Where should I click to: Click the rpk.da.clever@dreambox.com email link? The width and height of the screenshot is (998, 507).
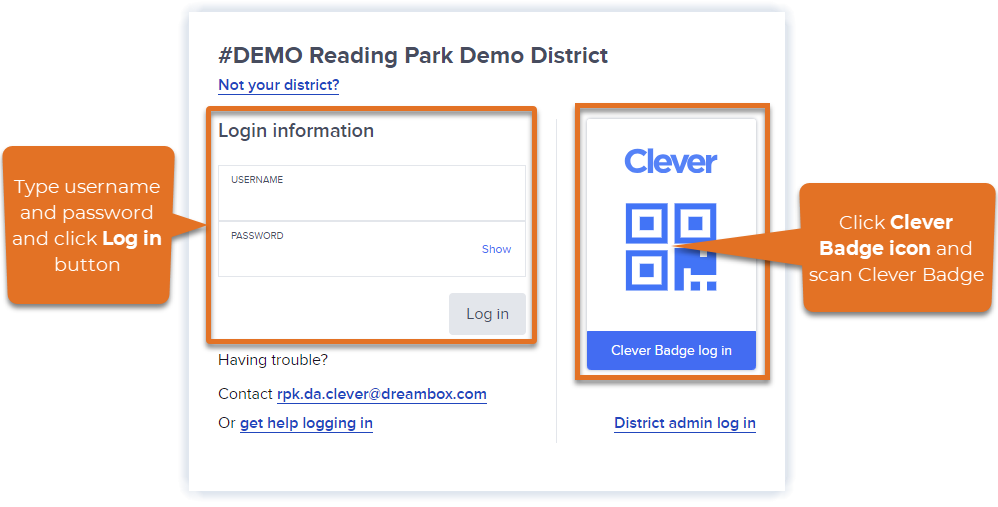[x=381, y=394]
